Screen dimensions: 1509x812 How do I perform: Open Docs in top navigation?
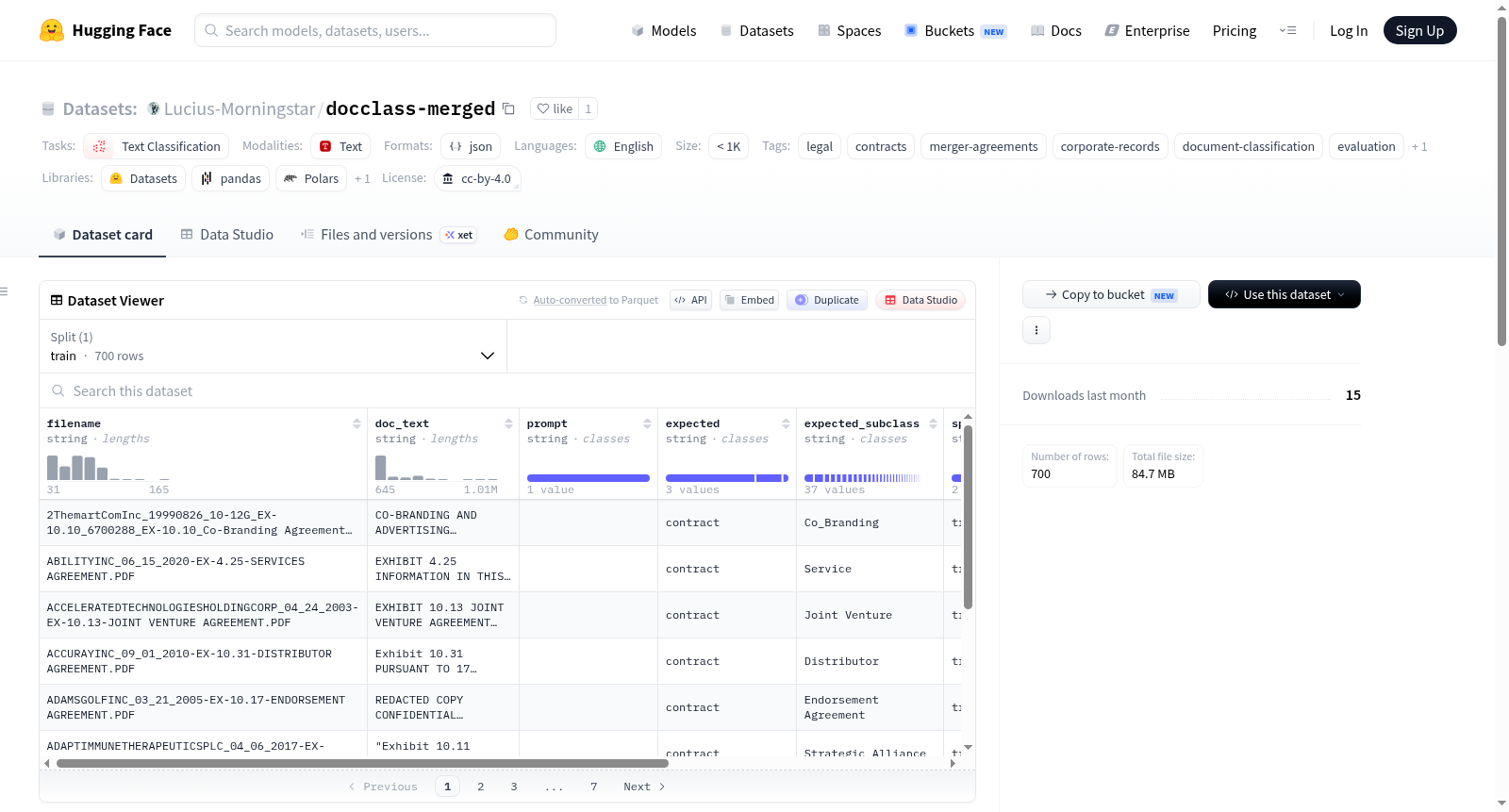click(x=1056, y=30)
